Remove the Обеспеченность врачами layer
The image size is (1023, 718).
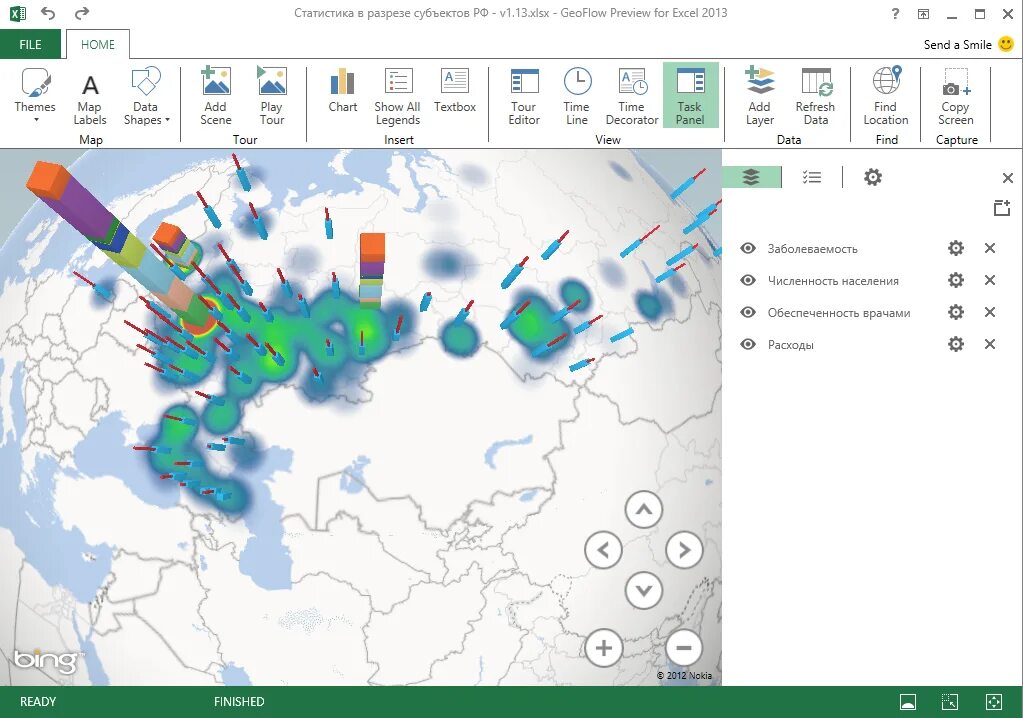pos(990,312)
